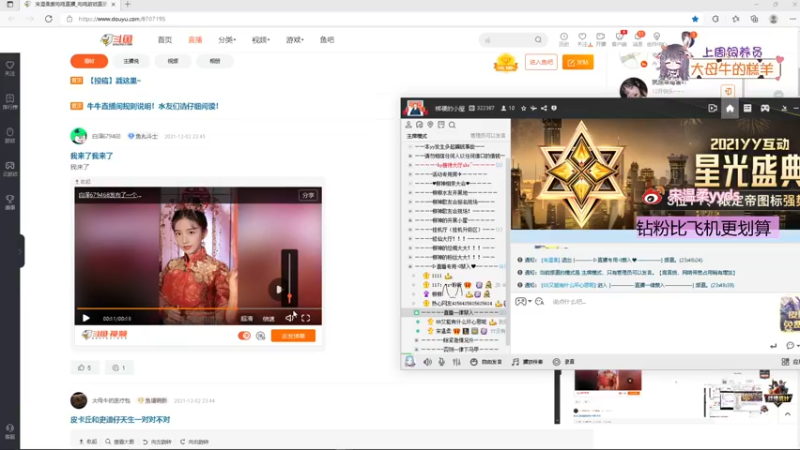Open the apps grid icon in YY bottom bar
Viewport: 800px width, 450px height.
click(785, 362)
